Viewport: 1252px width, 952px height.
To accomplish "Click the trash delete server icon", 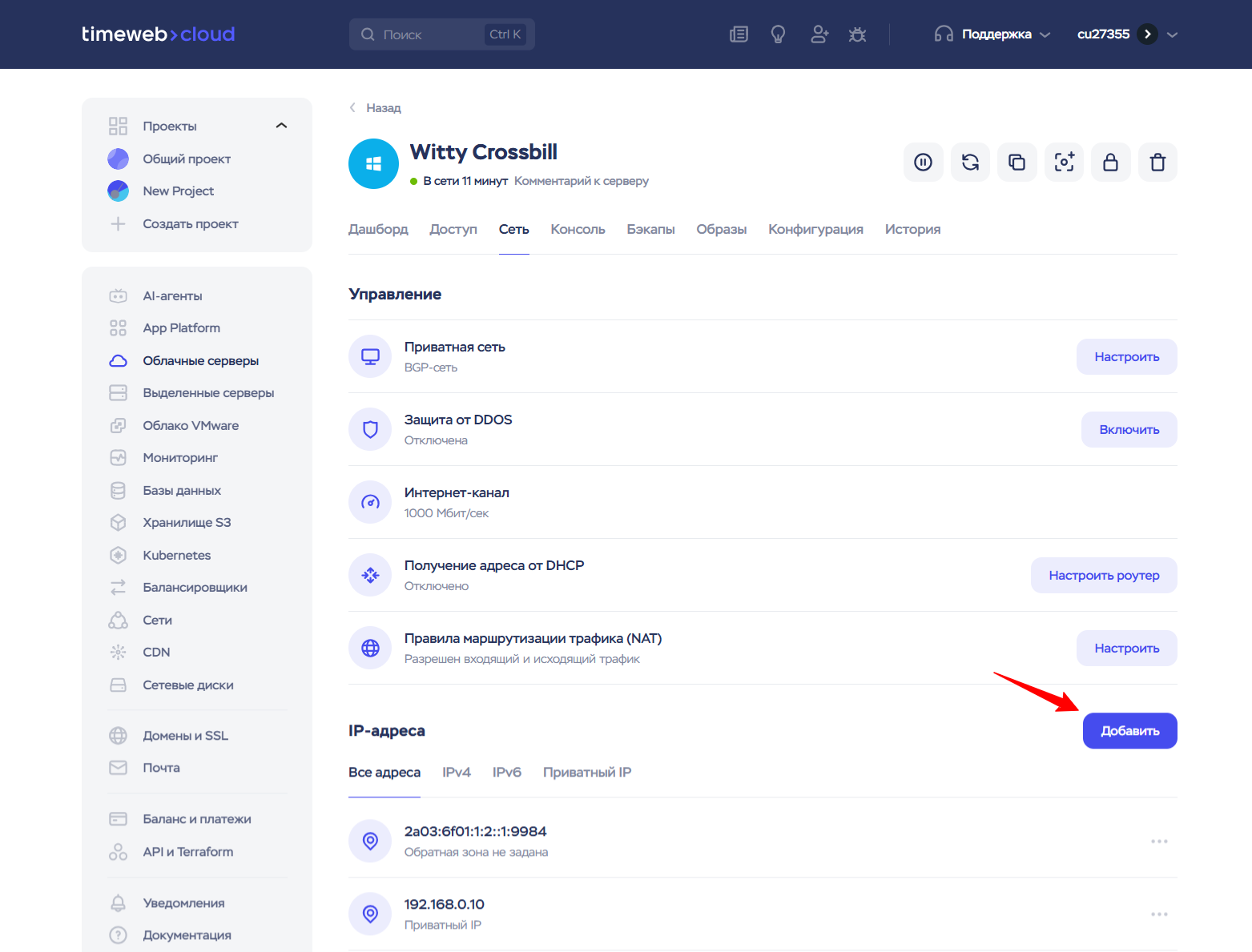I will coord(1157,163).
